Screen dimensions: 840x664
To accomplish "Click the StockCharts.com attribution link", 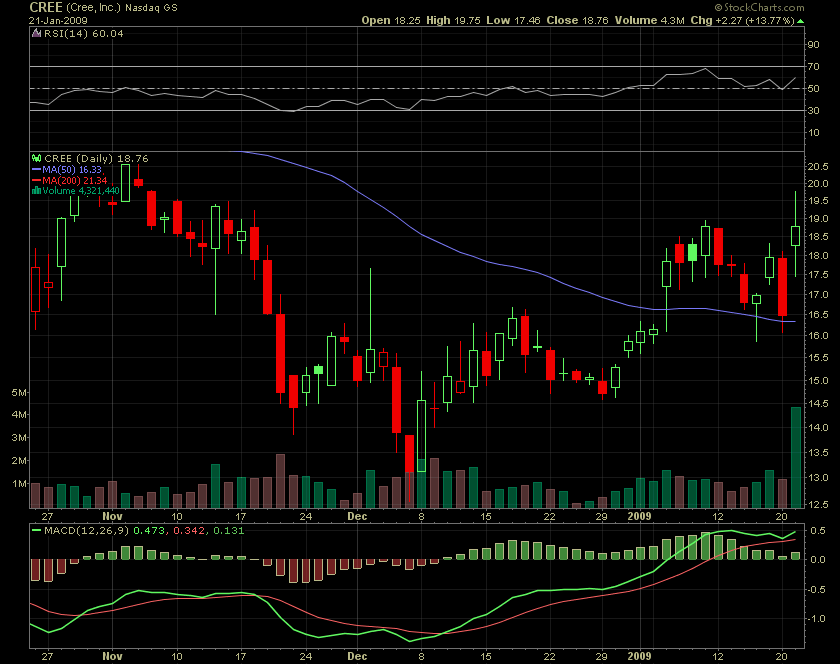I will point(759,8).
